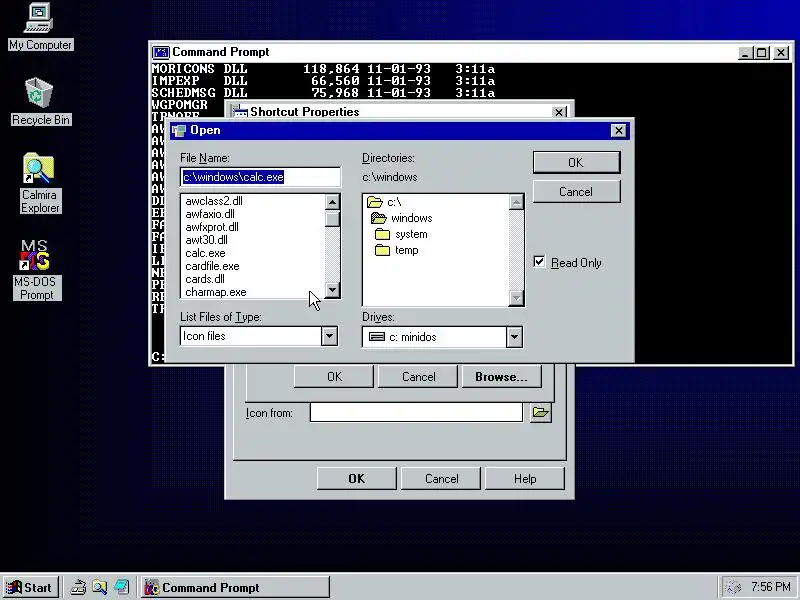Click the Browse... button
This screenshot has height=600, width=800.
coord(502,377)
